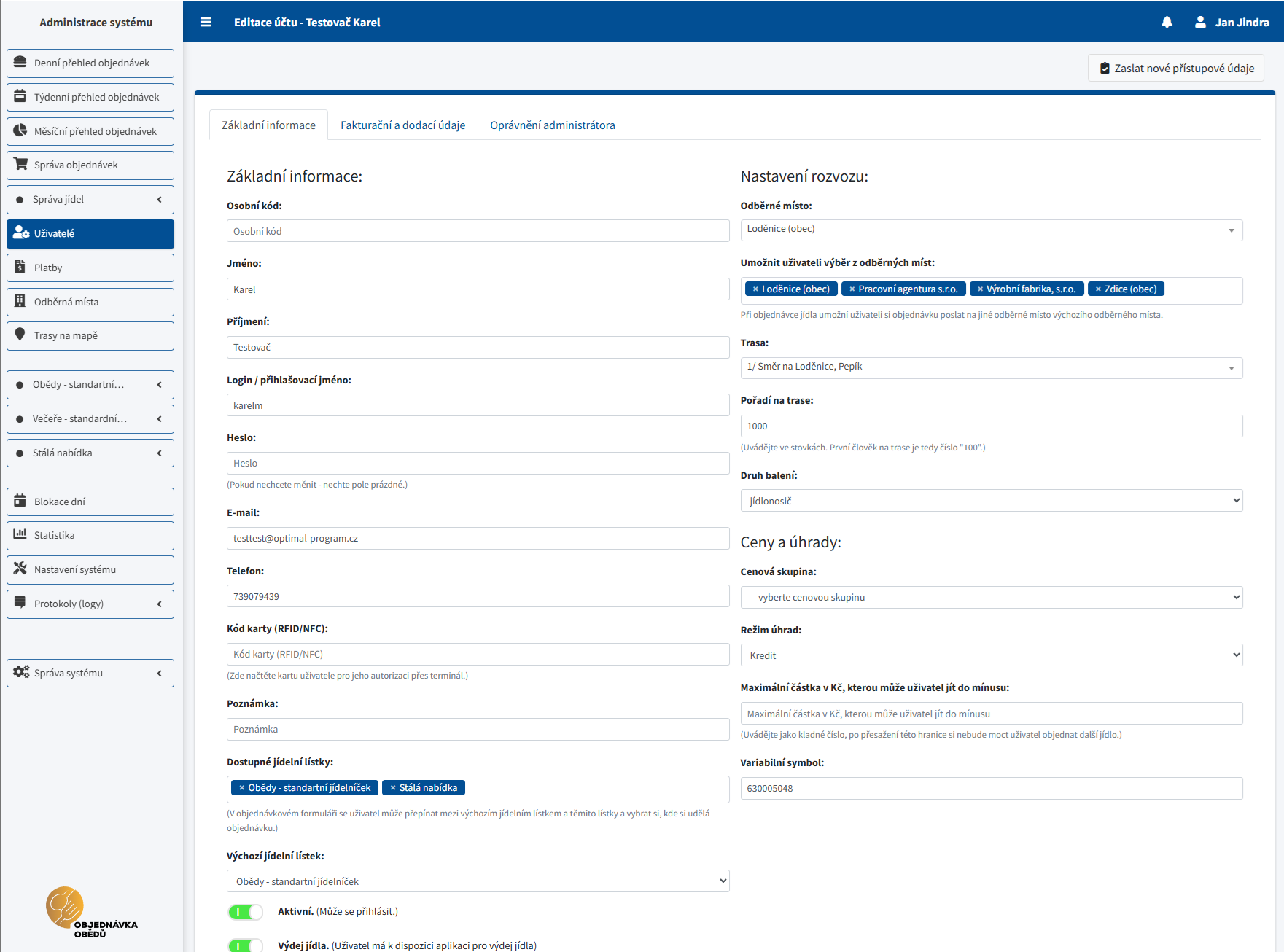The height and width of the screenshot is (952, 1284).
Task: Toggle the Výdej jídla switch
Action: [x=245, y=945]
